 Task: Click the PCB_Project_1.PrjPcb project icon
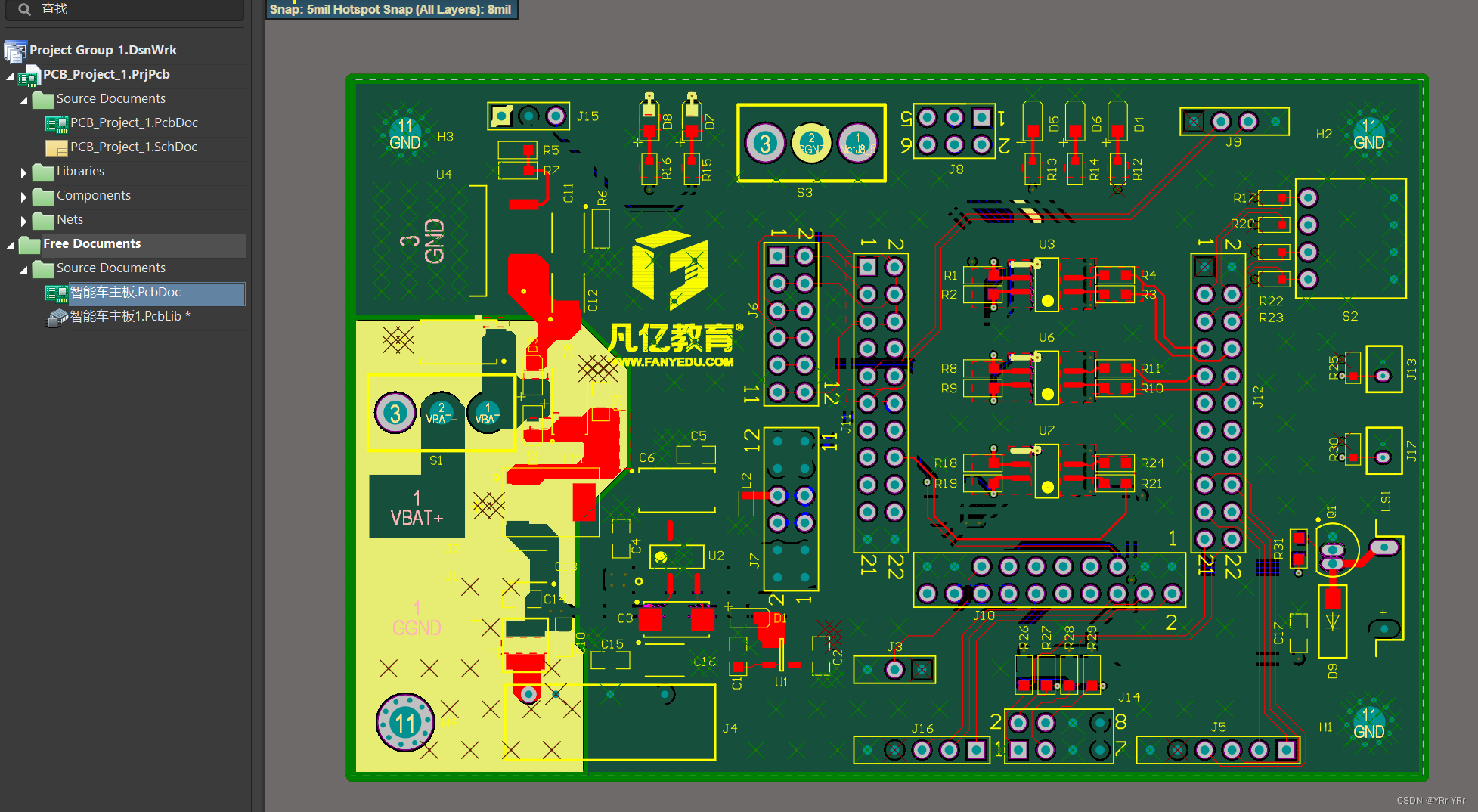tap(29, 75)
